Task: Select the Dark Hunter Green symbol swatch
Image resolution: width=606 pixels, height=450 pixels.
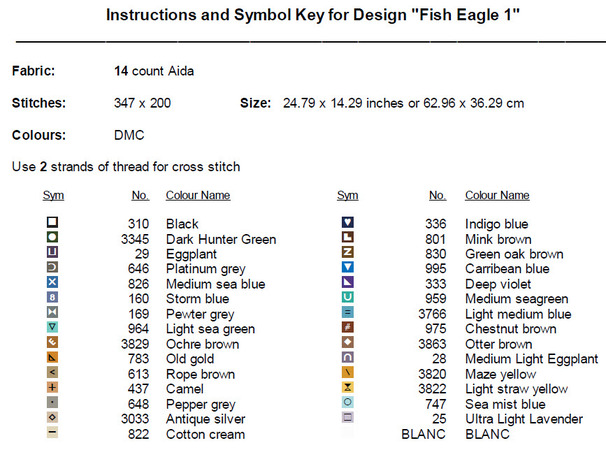Action: 53,238
